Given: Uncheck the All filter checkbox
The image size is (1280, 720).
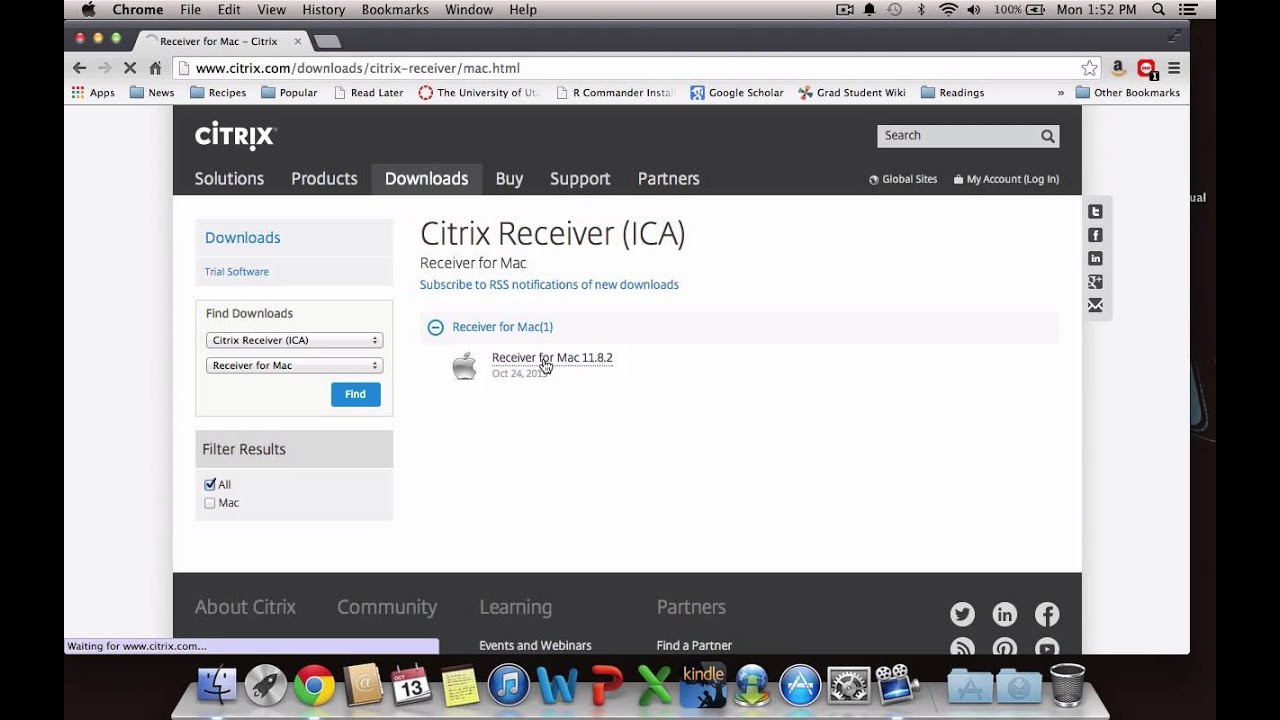Looking at the screenshot, I should (210, 484).
